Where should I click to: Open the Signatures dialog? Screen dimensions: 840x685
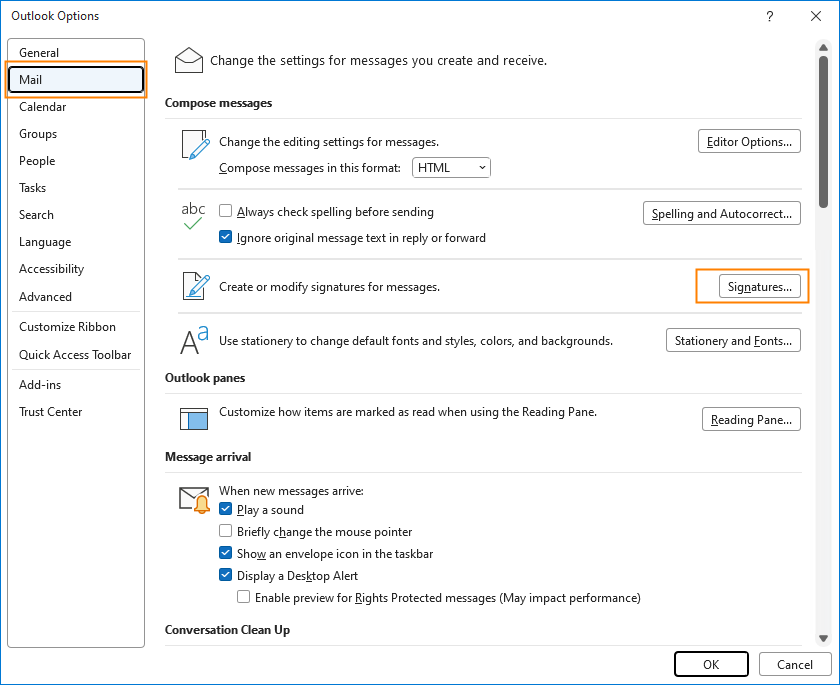click(760, 287)
